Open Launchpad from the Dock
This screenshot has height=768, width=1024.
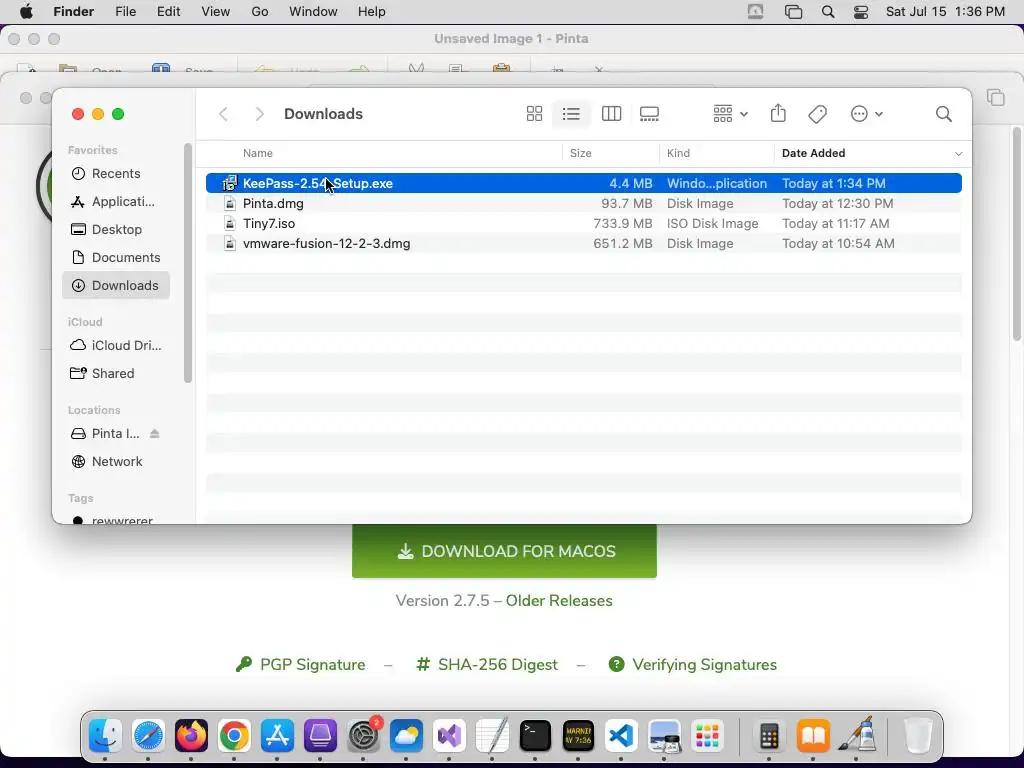tap(707, 736)
